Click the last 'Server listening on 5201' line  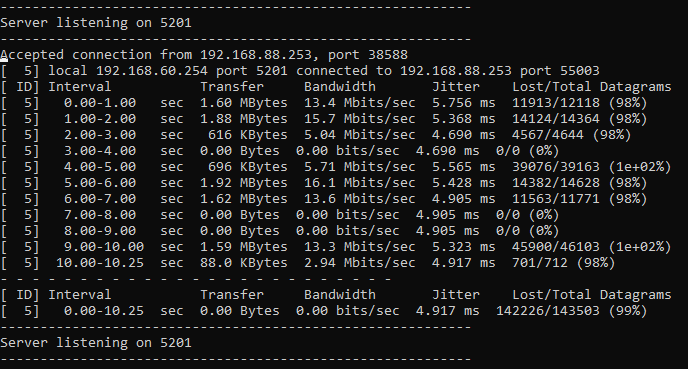[x=96, y=343]
